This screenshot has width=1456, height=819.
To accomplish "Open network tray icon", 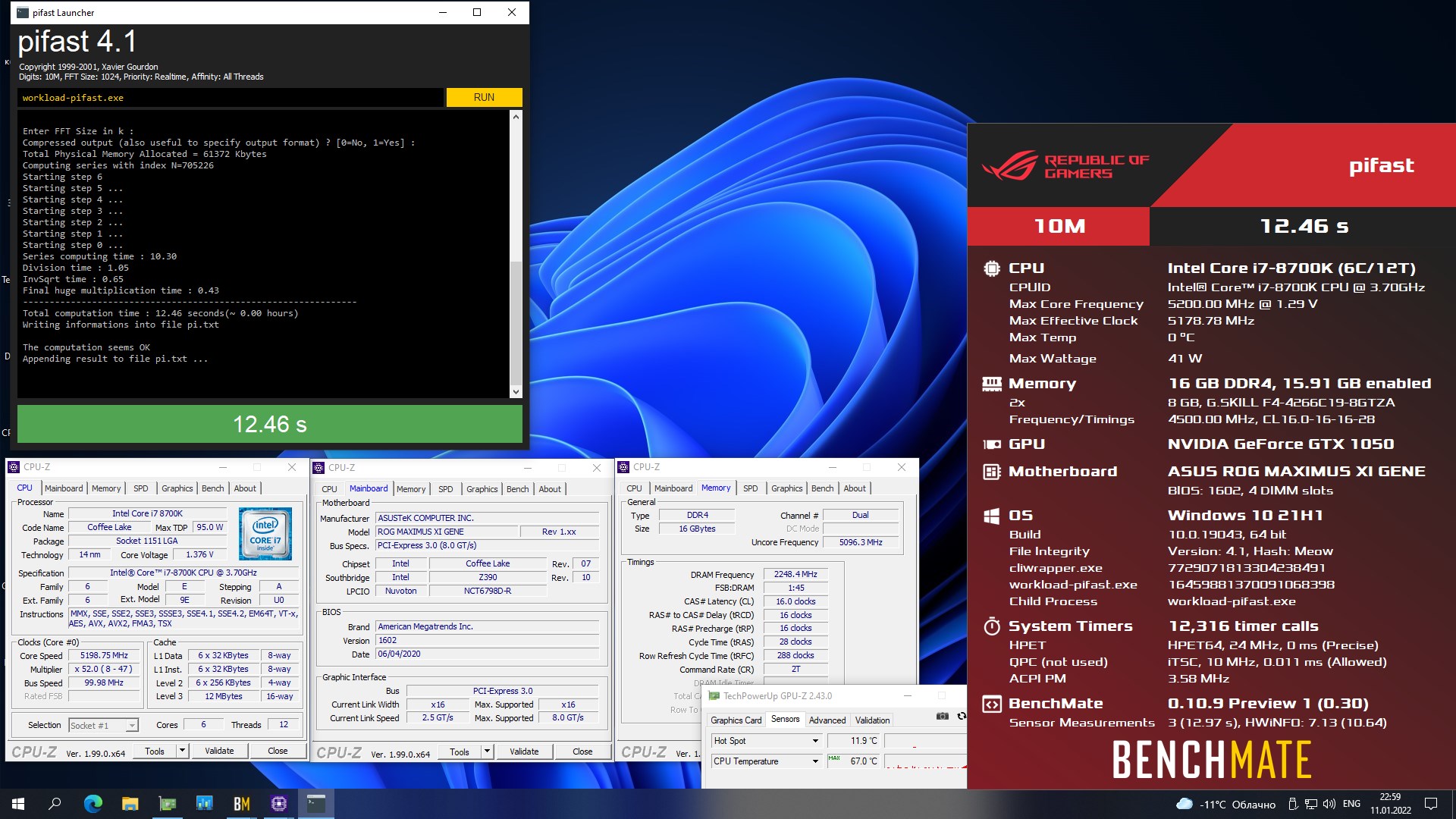I will [x=1311, y=804].
